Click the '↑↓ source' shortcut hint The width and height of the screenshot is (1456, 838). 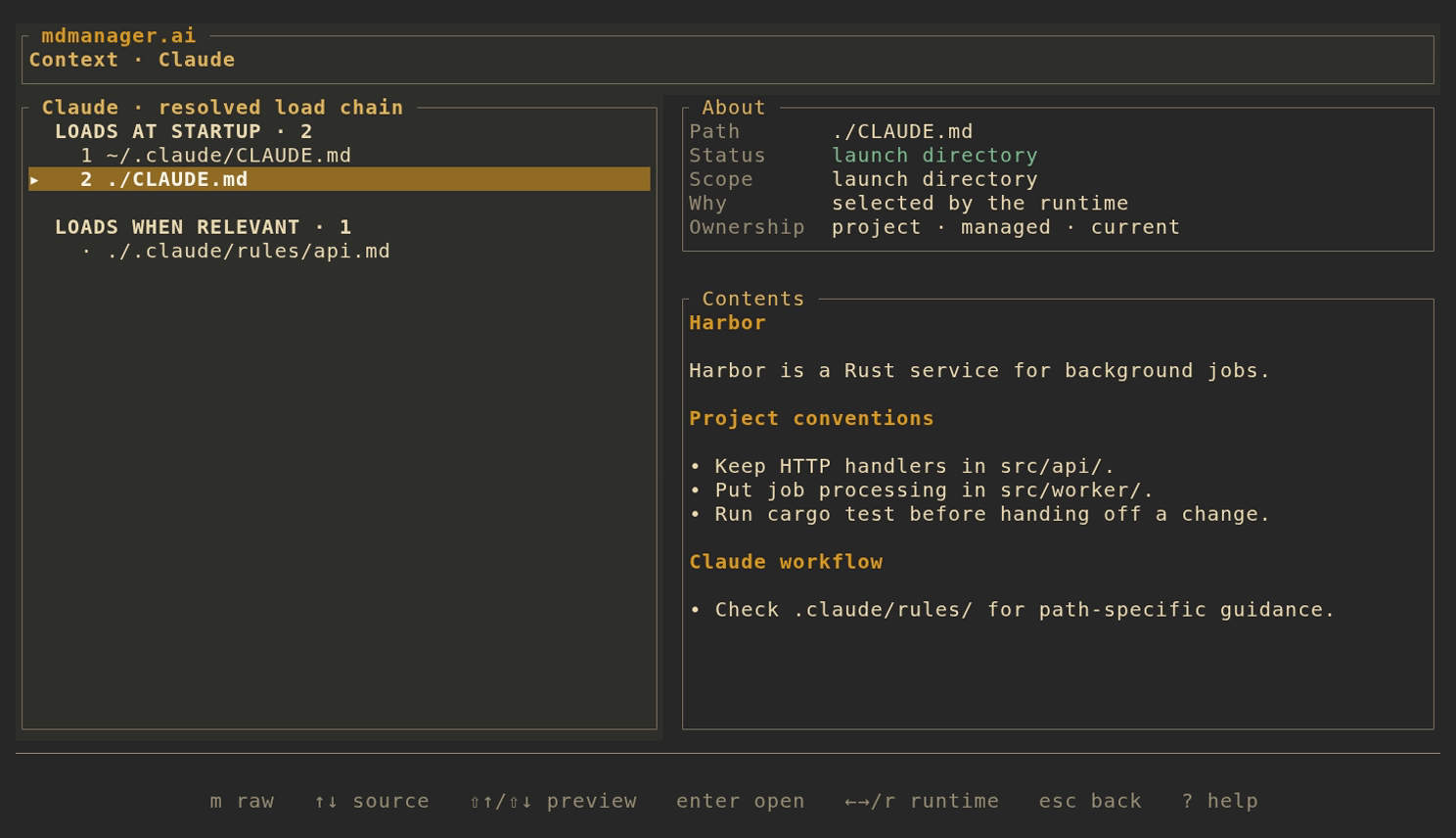(x=372, y=801)
